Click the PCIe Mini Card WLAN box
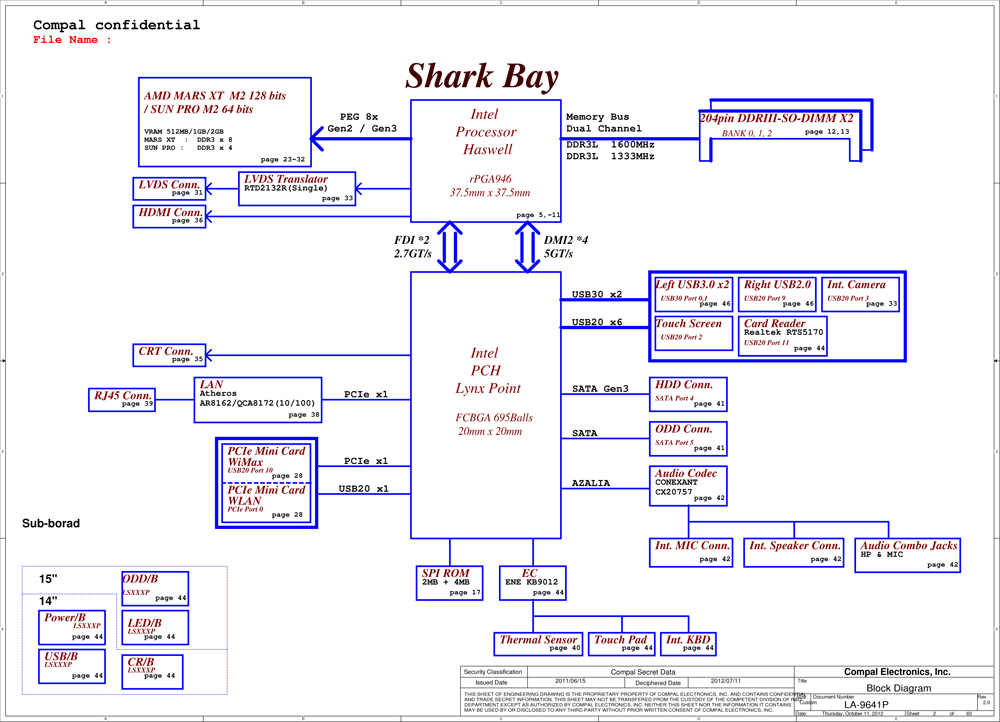The height and width of the screenshot is (722, 1000). click(x=268, y=503)
